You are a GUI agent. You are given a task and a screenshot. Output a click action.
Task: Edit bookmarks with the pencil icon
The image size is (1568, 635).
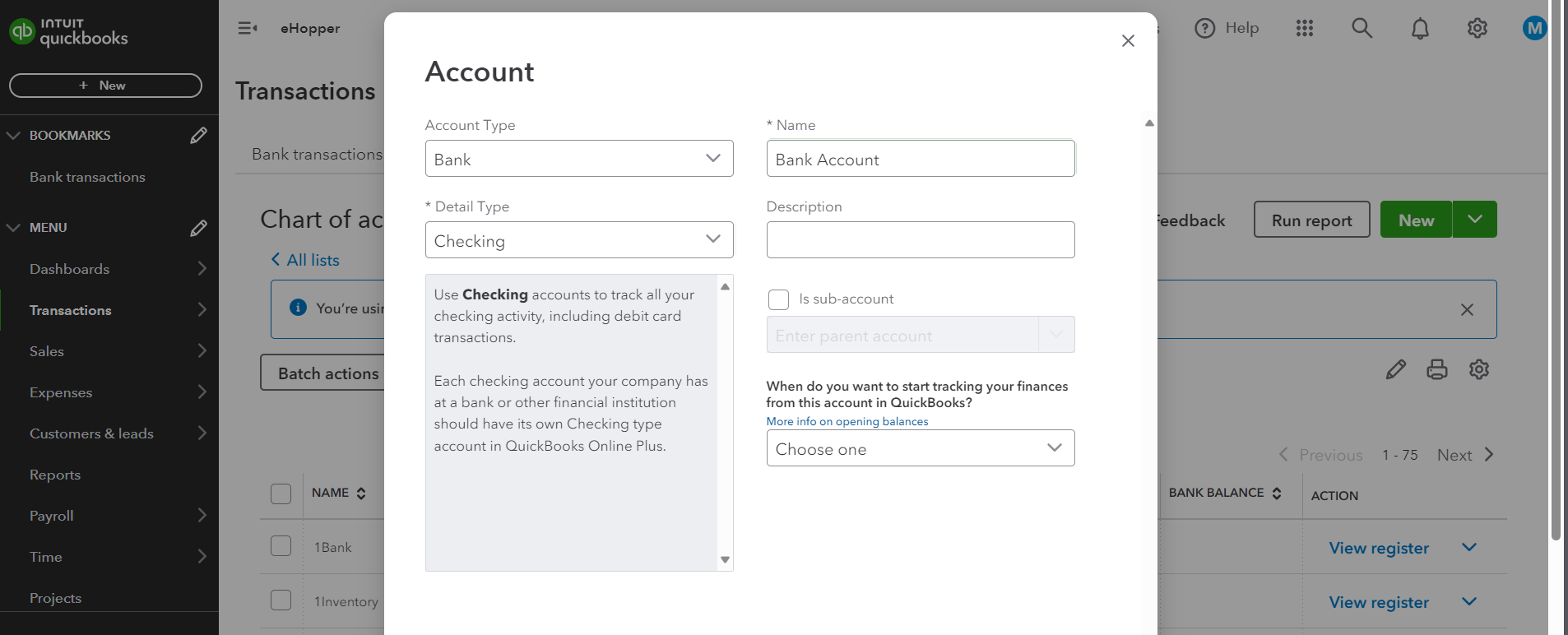coord(198,135)
